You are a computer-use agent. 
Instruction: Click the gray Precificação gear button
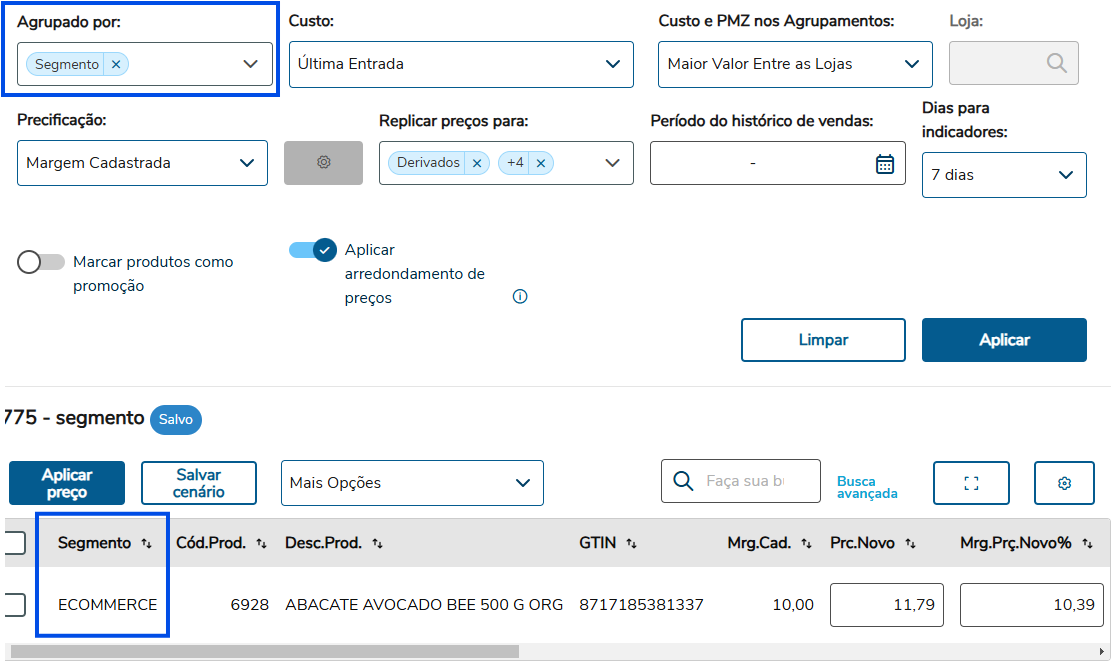[x=323, y=162]
